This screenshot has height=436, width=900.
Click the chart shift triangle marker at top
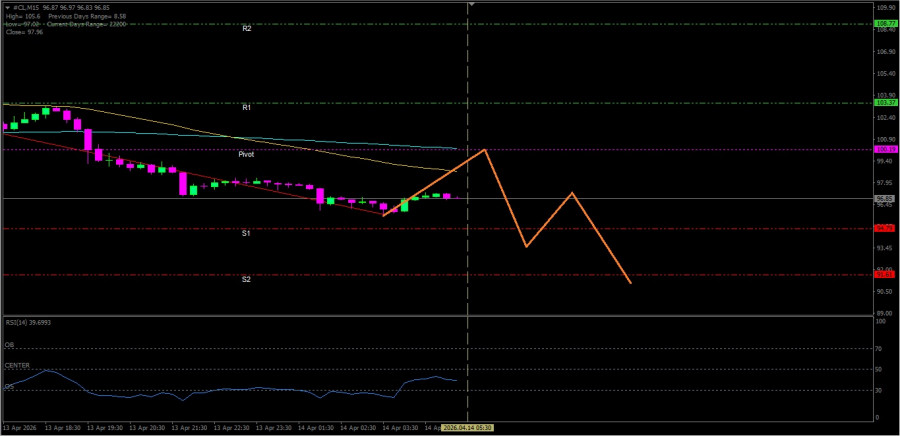(x=471, y=5)
